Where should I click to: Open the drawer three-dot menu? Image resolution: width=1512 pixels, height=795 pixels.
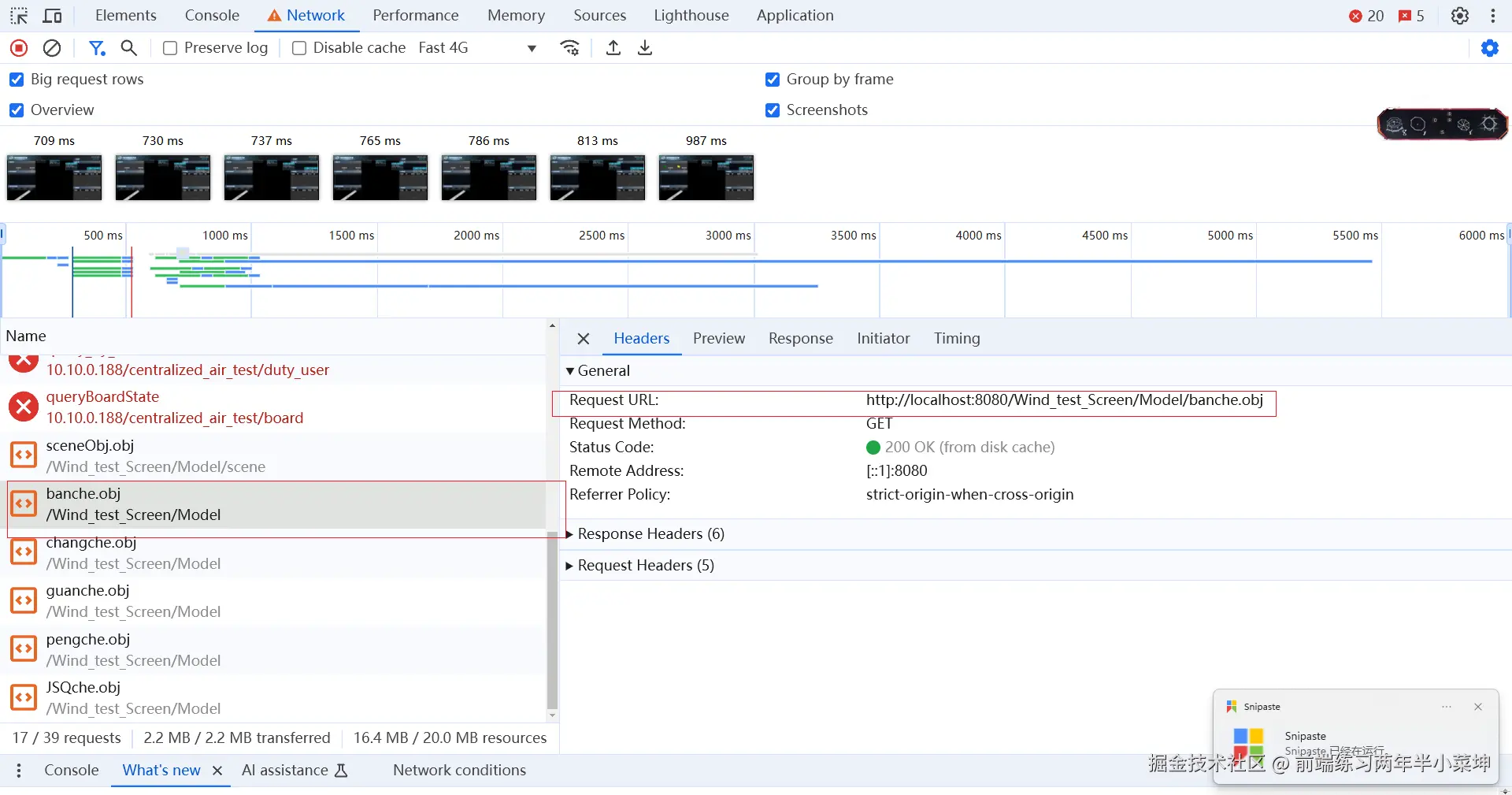coord(19,771)
